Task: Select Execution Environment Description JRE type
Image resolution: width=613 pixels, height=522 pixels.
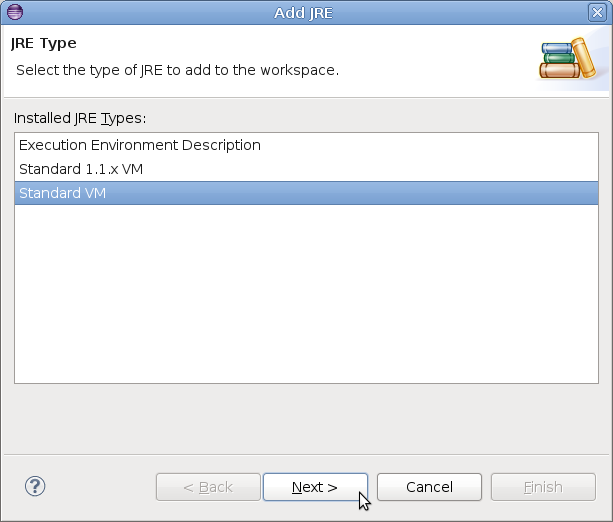Action: coord(140,145)
